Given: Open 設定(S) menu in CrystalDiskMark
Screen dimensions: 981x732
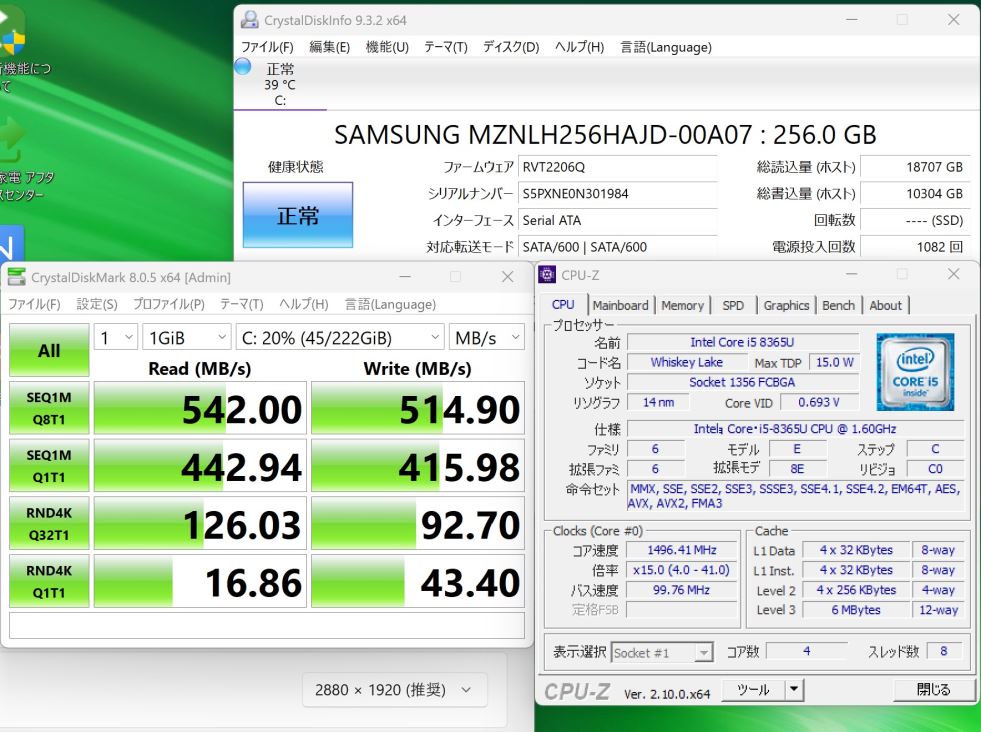Looking at the screenshot, I should coord(97,304).
